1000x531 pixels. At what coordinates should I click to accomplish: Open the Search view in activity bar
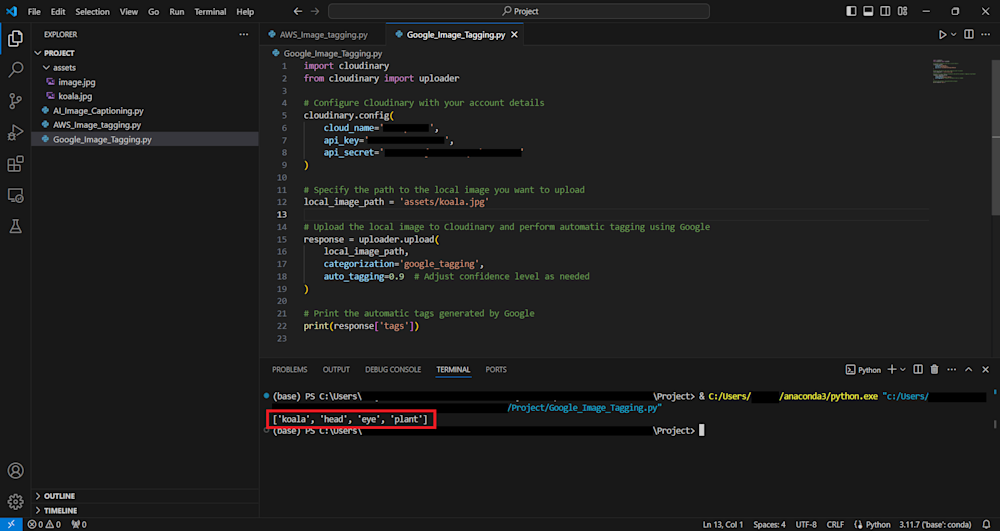pyautogui.click(x=15, y=69)
